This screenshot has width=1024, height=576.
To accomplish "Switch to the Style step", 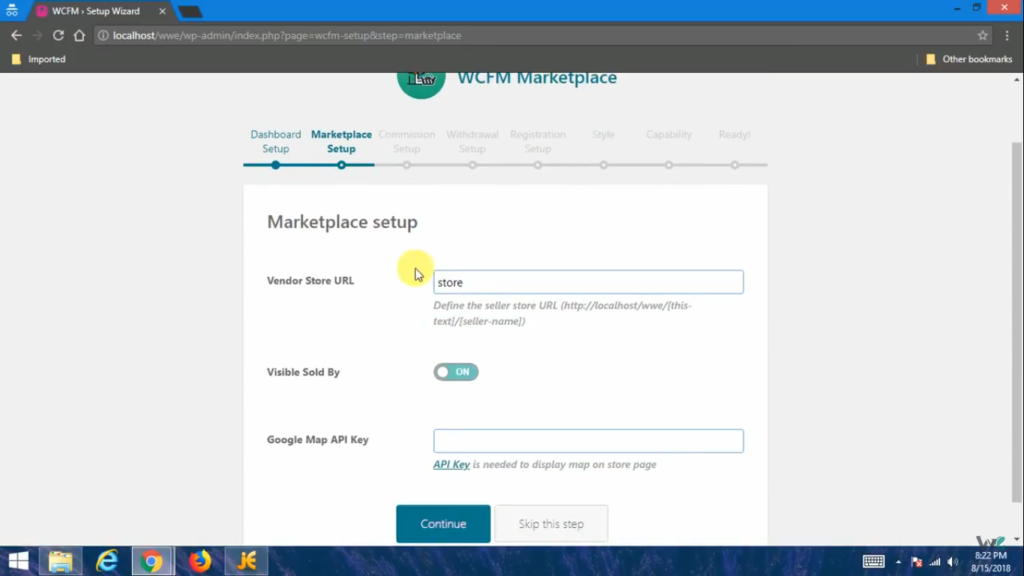I will 603,135.
